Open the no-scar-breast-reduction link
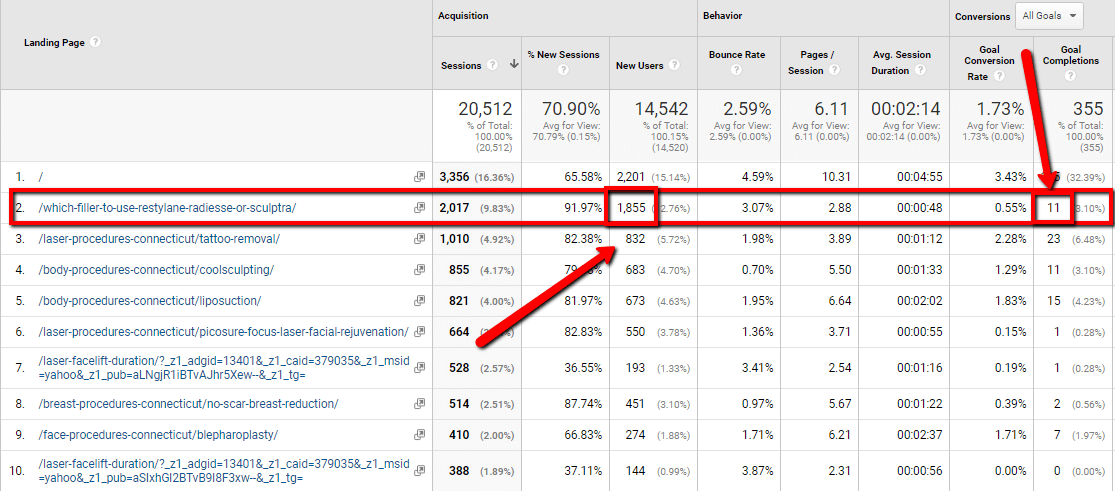 click(188, 403)
